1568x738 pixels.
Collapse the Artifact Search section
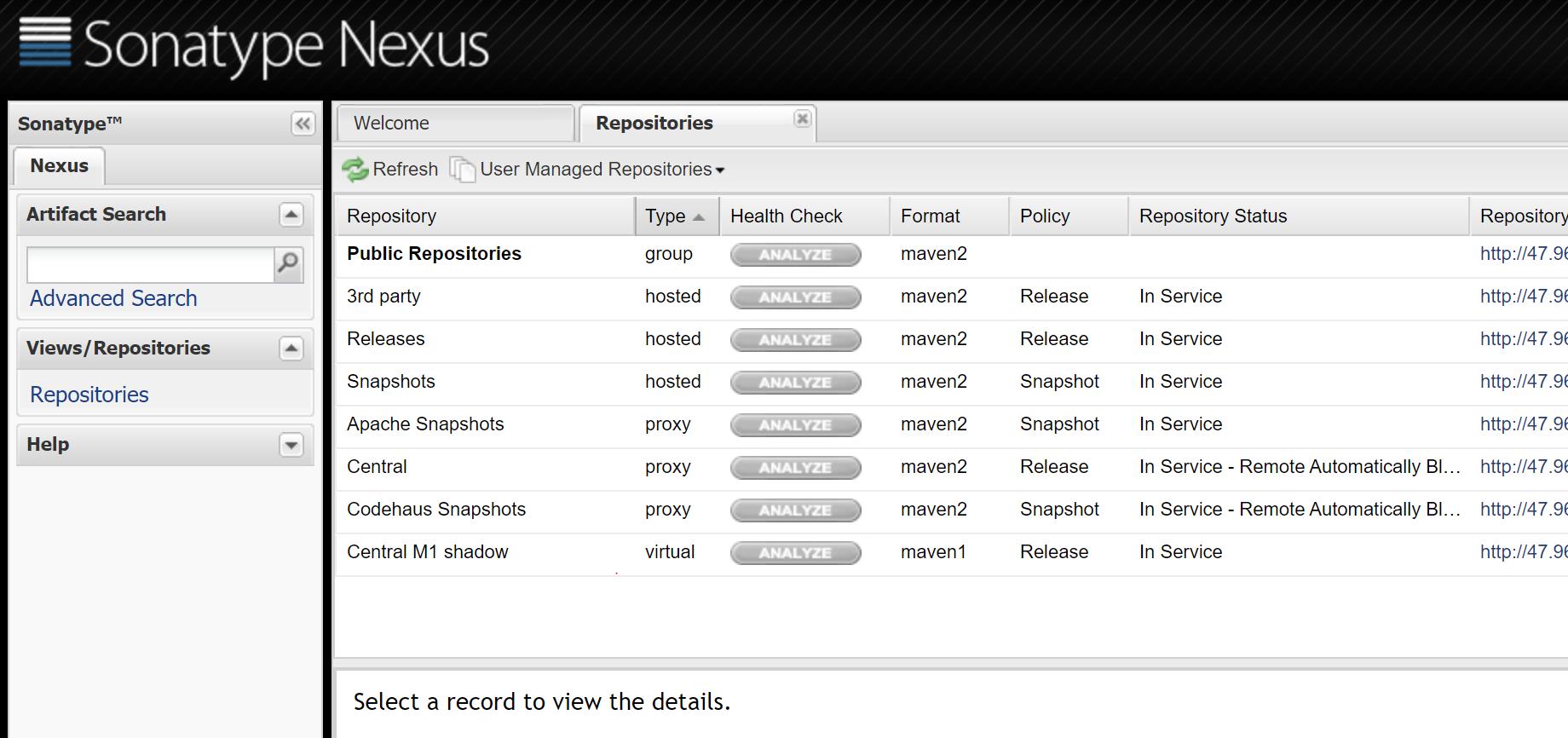291,215
